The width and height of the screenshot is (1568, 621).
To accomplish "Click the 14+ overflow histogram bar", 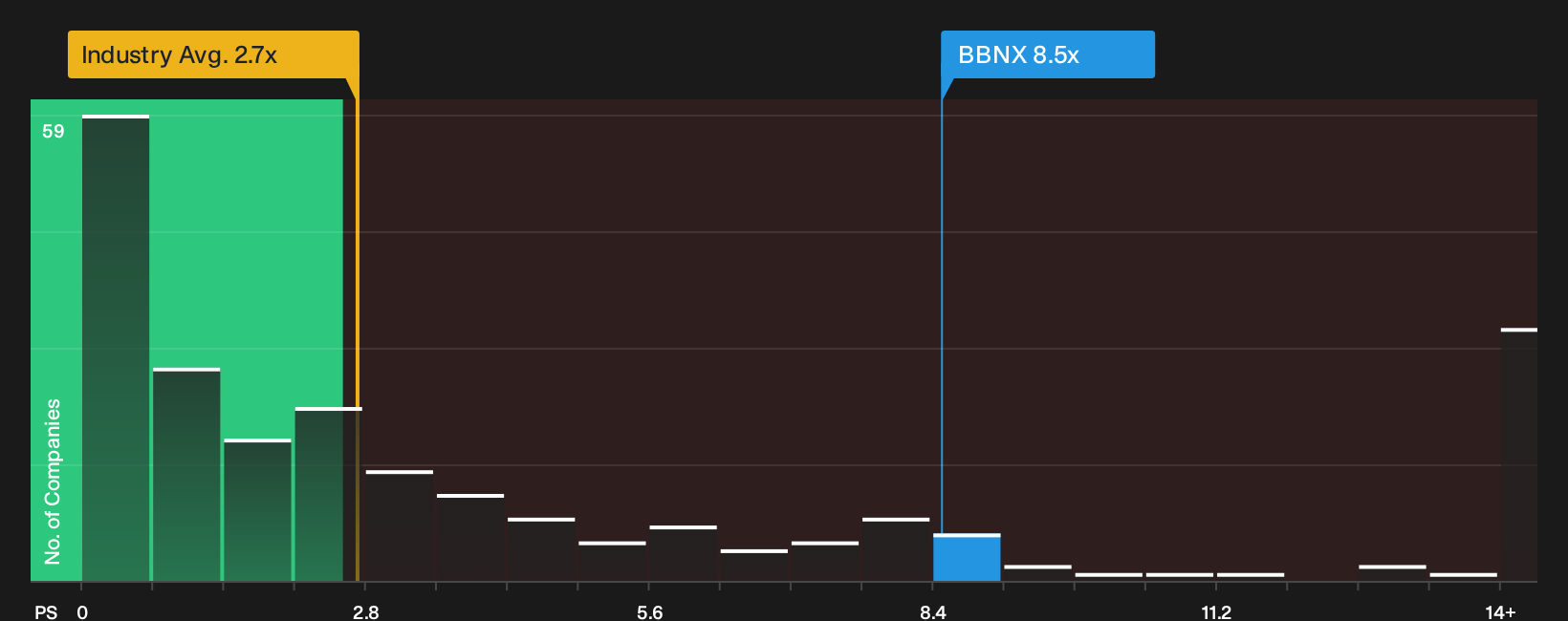I will pyautogui.click(x=1518, y=455).
